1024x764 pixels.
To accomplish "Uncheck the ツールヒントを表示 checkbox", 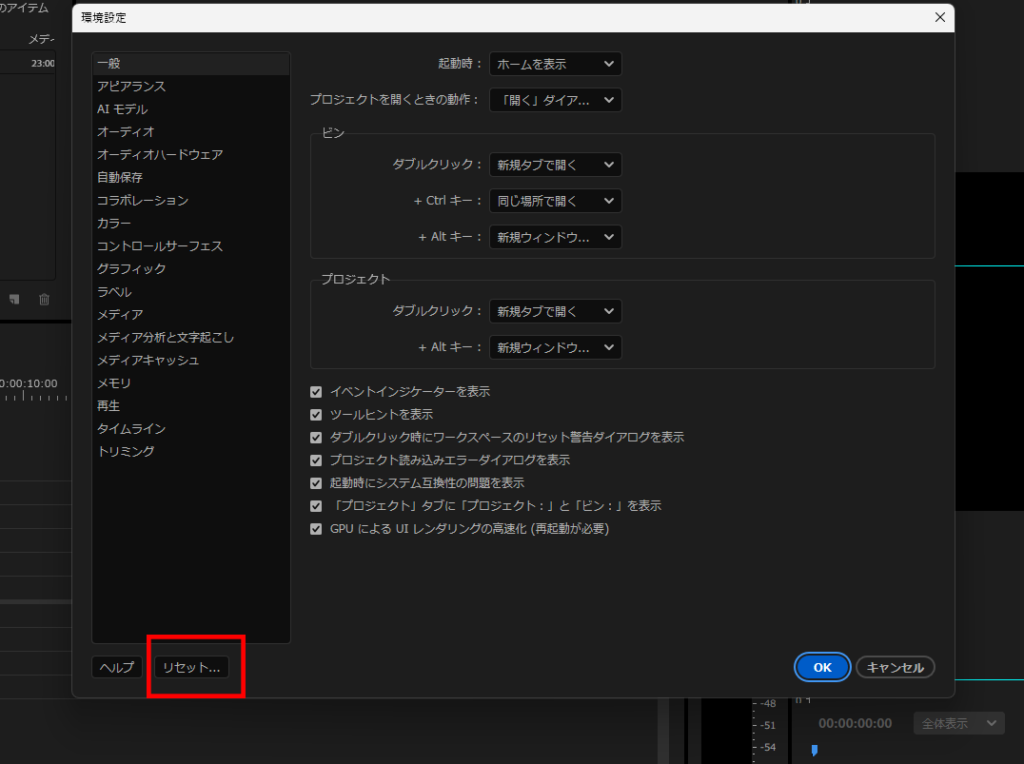I will (317, 415).
